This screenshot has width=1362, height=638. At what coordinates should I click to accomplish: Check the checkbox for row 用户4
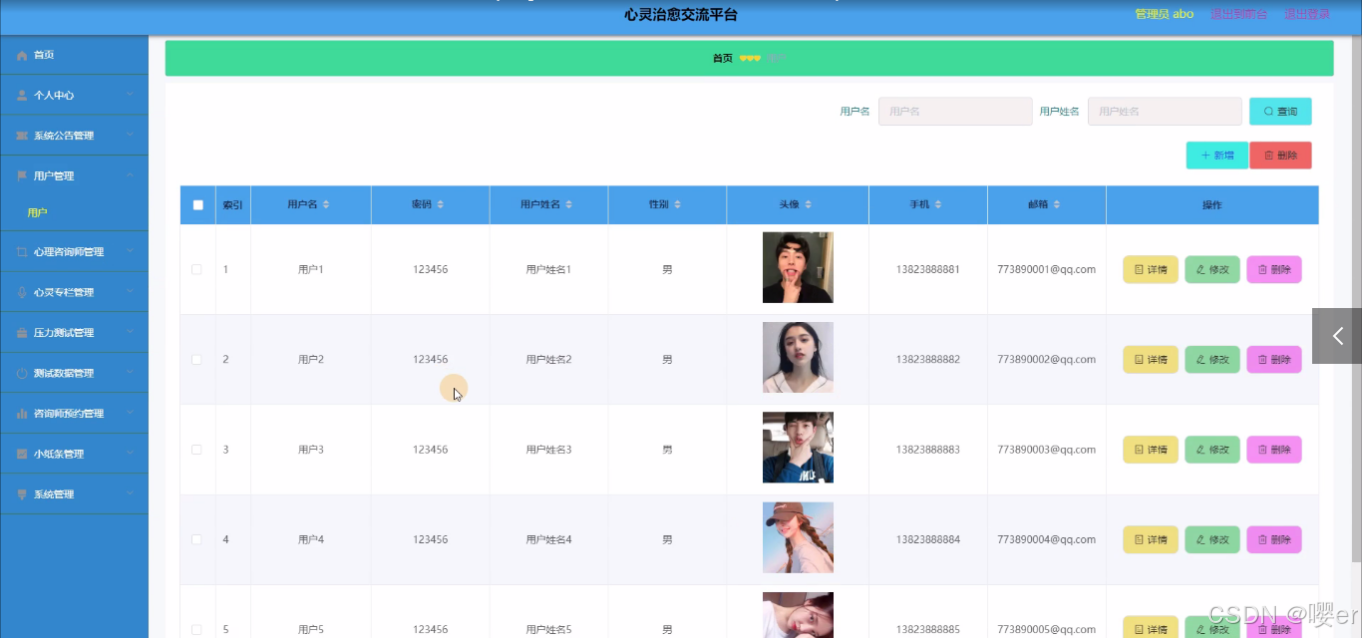pyautogui.click(x=197, y=540)
